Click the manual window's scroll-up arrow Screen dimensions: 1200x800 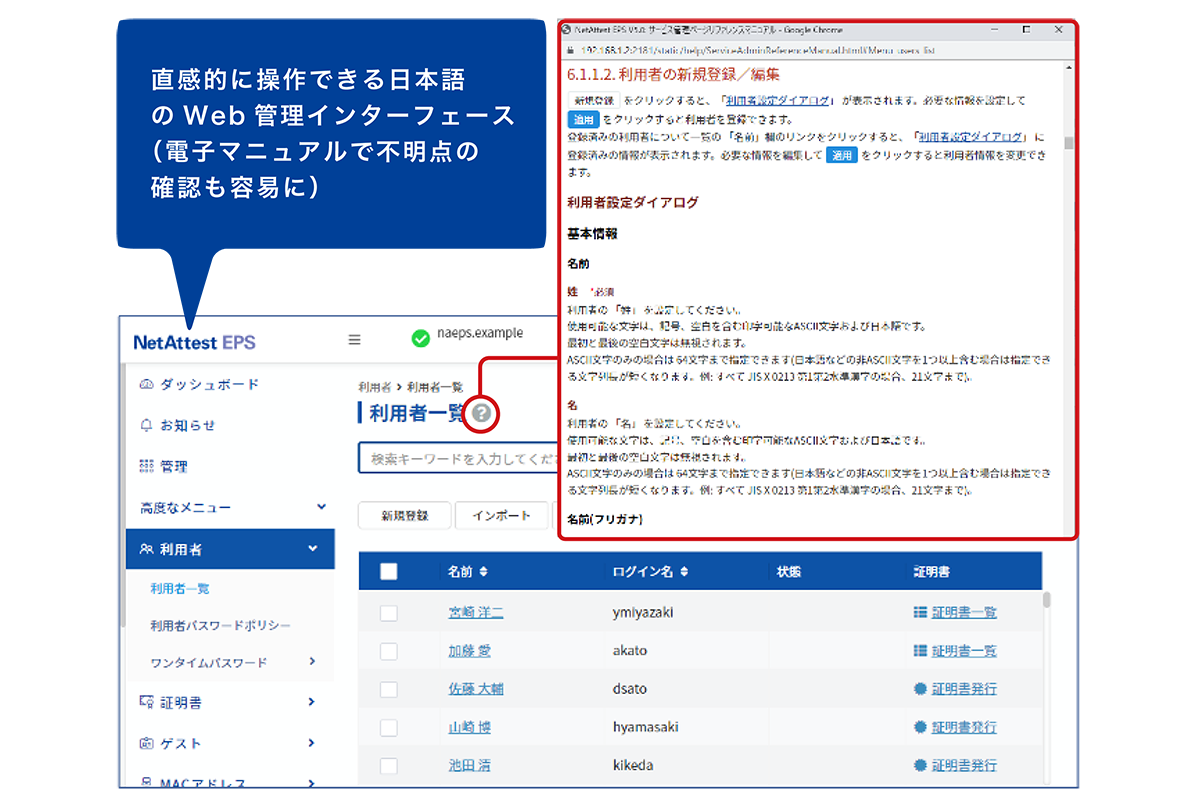1068,68
